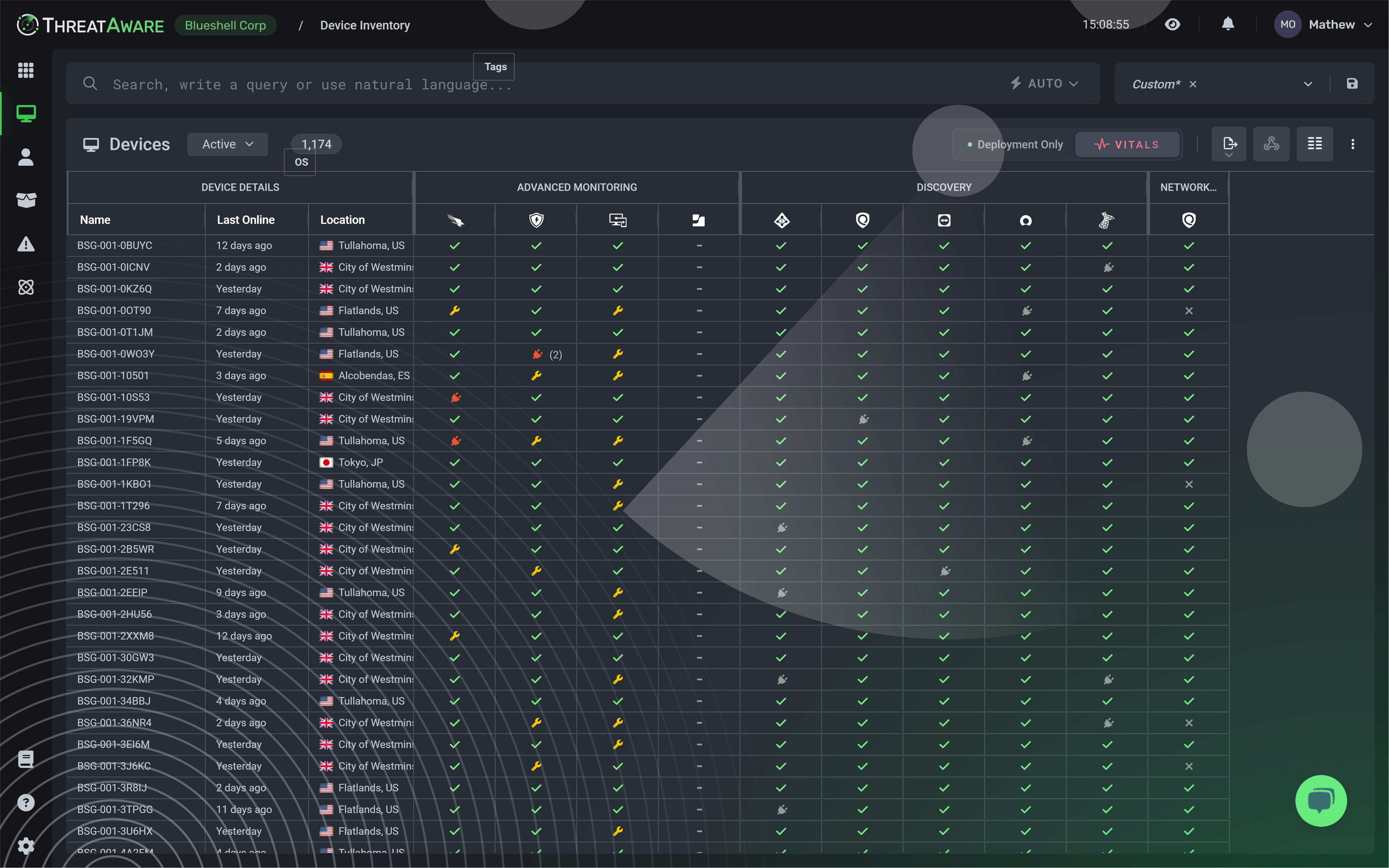This screenshot has height=868, width=1389.
Task: Open the package box icon in the sidebar
Action: click(26, 200)
